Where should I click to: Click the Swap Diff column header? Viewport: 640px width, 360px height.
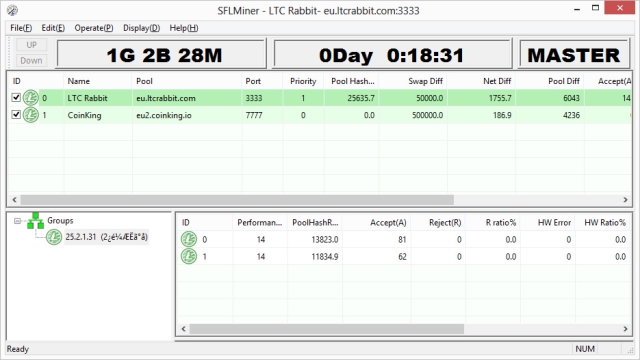point(413,81)
